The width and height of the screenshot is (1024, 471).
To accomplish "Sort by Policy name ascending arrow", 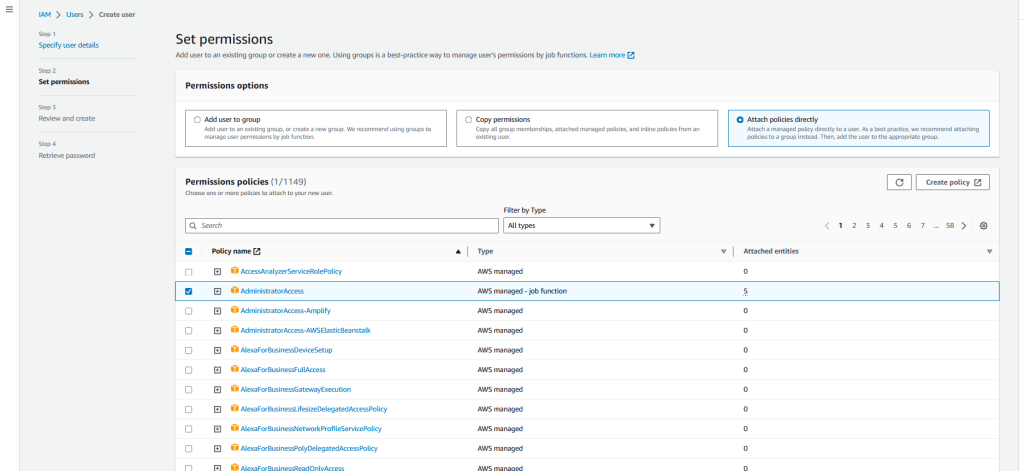I will pyautogui.click(x=458, y=252).
